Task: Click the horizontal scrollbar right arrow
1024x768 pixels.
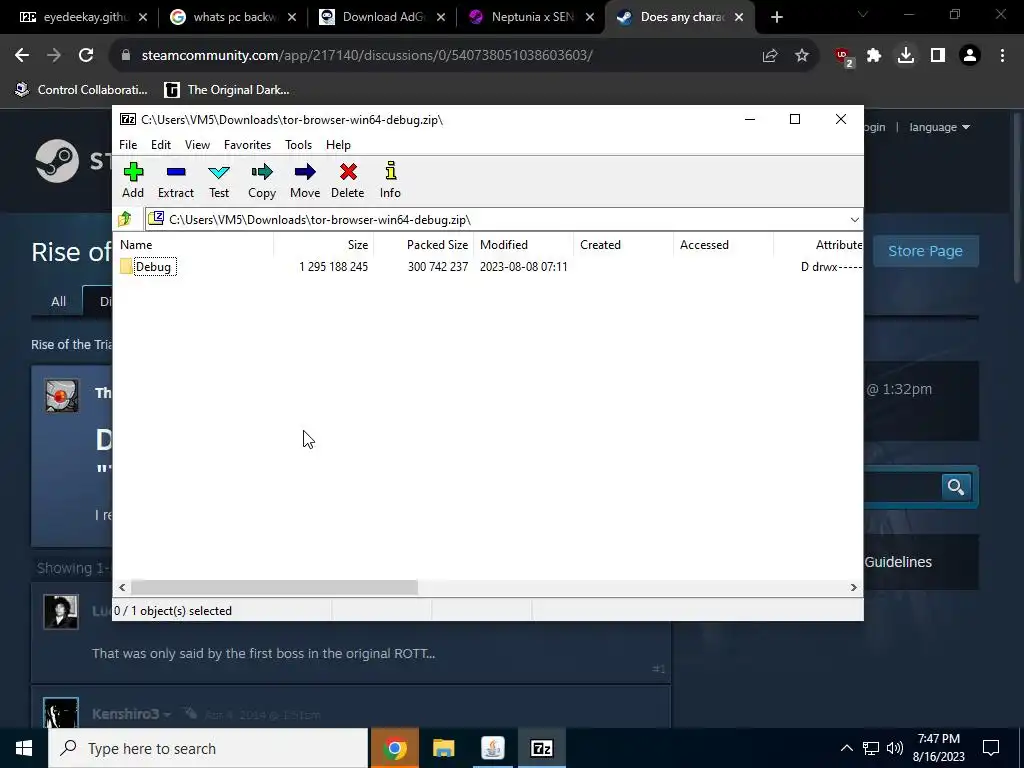Action: pyautogui.click(x=854, y=587)
